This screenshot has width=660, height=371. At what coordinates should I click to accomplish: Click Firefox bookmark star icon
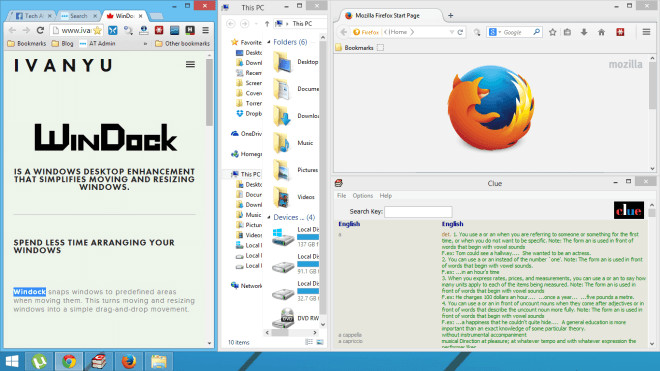(553, 32)
